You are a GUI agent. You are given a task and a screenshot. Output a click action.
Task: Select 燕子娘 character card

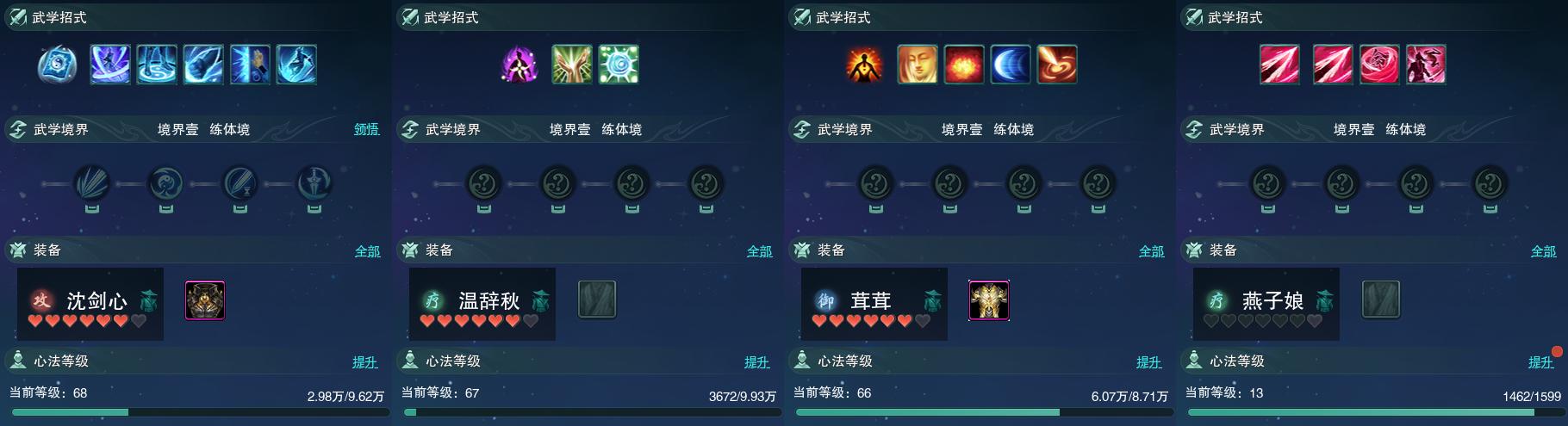coord(1266,304)
